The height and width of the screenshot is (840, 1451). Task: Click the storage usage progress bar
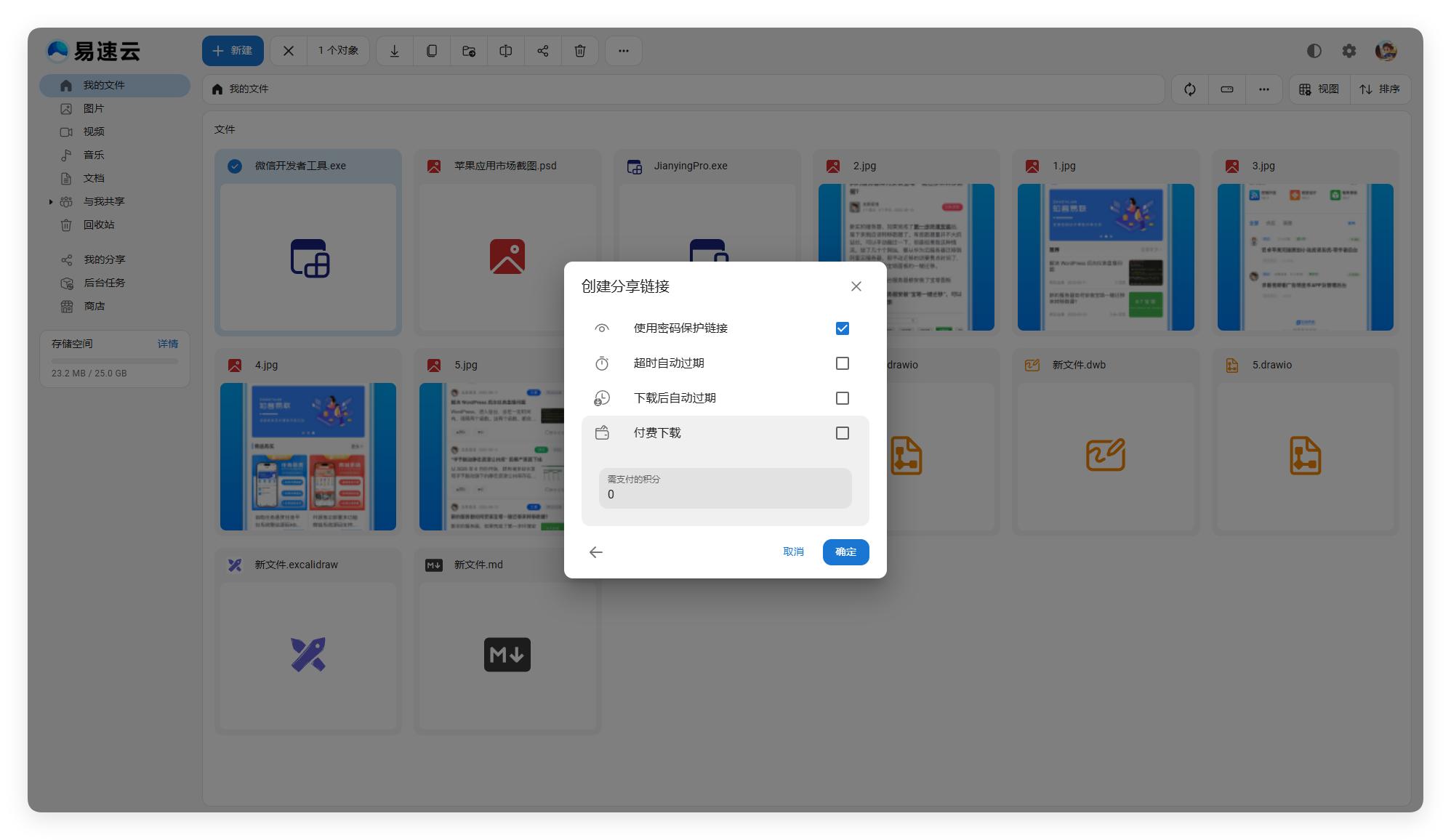pyautogui.click(x=115, y=361)
